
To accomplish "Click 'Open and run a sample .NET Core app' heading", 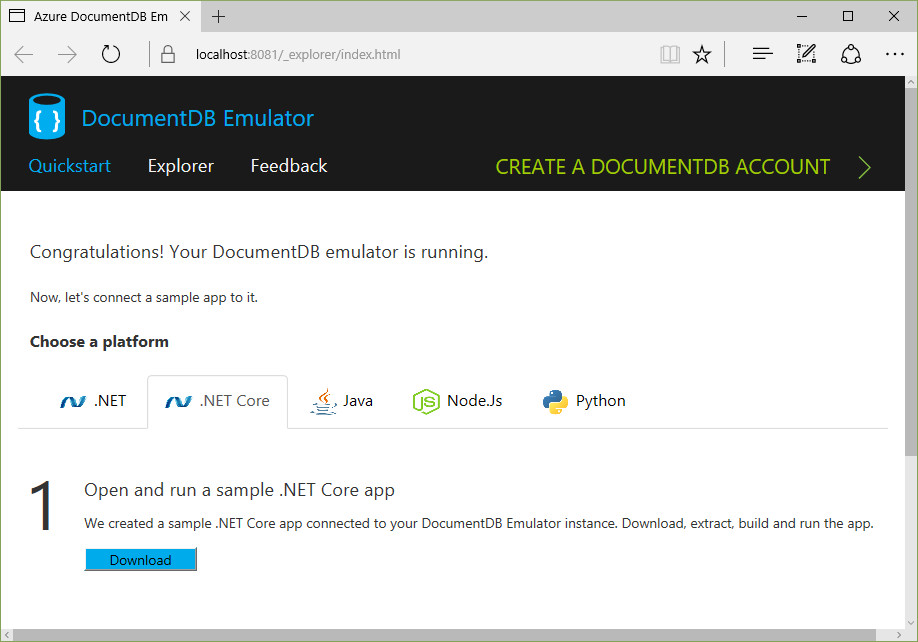I will click(x=239, y=490).
